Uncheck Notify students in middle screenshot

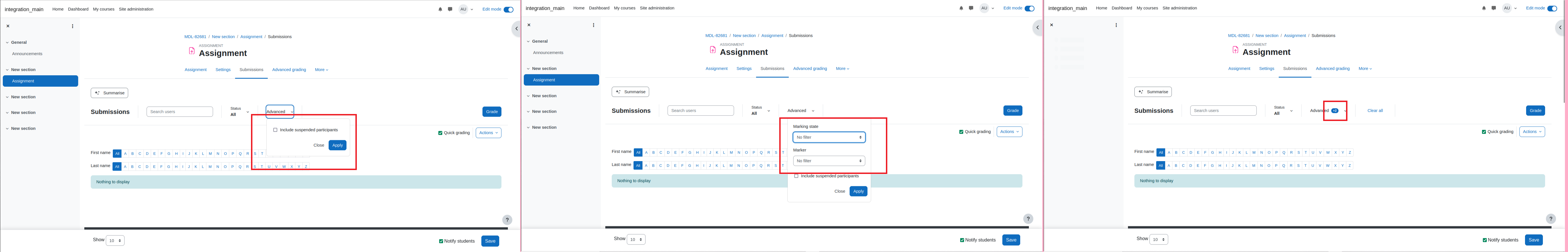pyautogui.click(x=962, y=240)
